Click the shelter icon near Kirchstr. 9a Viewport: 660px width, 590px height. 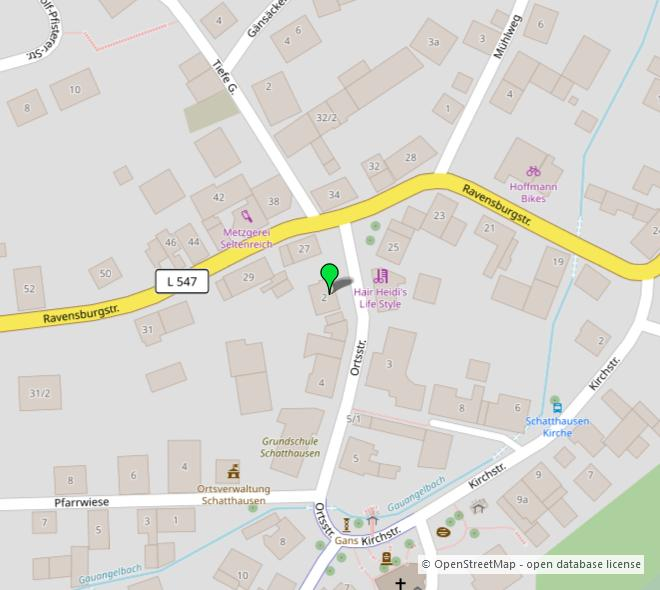[x=478, y=506]
